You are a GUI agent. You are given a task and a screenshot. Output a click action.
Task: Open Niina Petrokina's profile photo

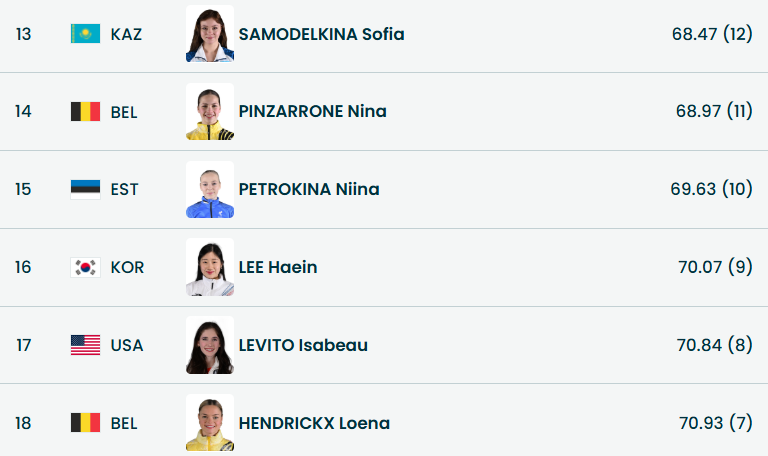click(210, 189)
